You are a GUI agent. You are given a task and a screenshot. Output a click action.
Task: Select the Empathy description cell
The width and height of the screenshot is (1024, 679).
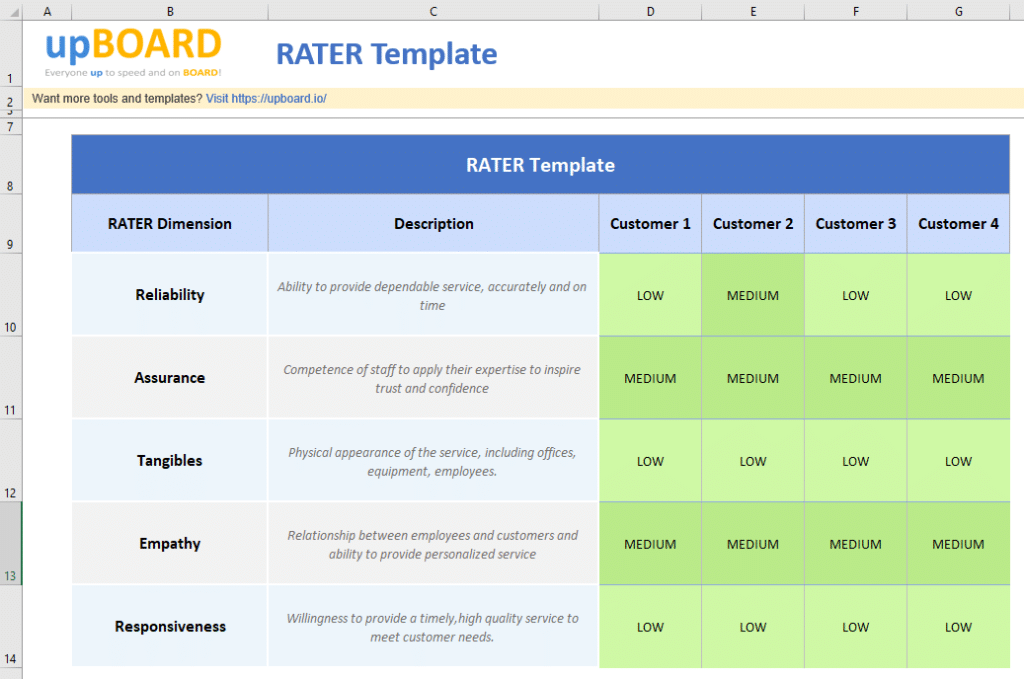pyautogui.click(x=433, y=543)
